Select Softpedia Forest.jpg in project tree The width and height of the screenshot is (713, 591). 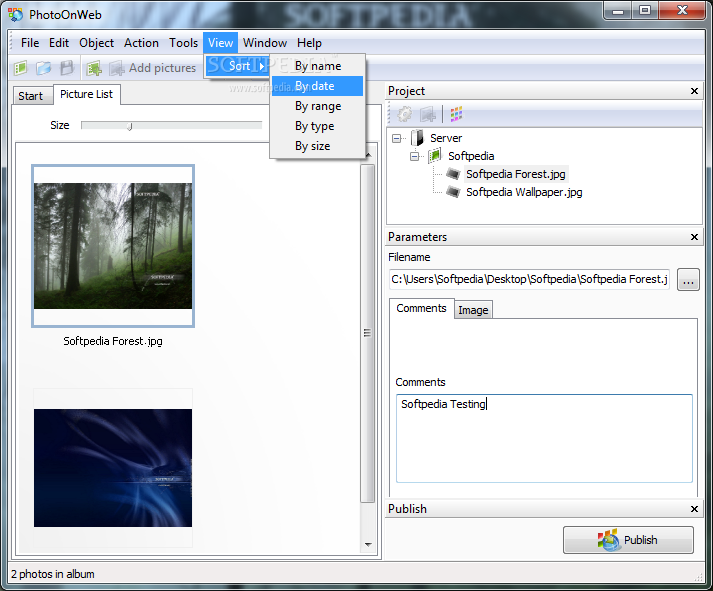tap(516, 174)
